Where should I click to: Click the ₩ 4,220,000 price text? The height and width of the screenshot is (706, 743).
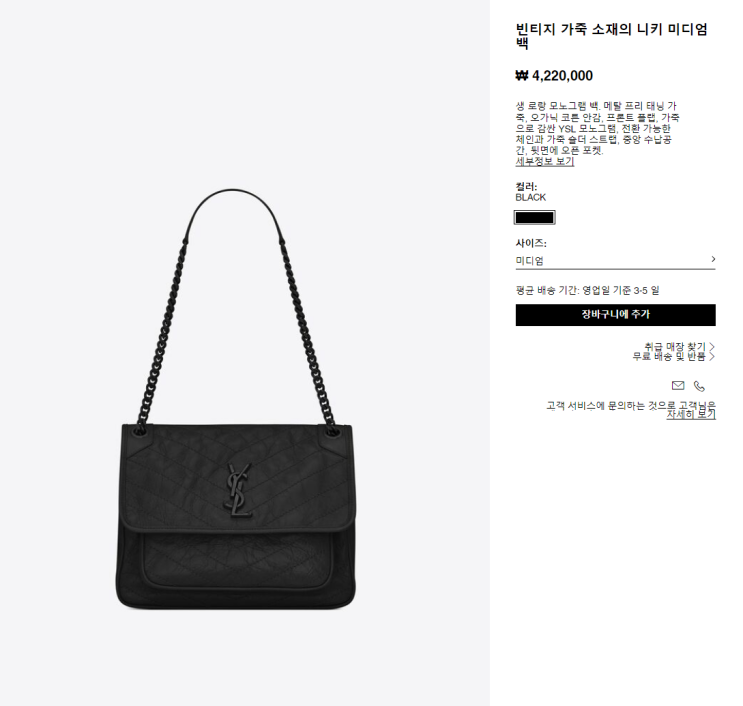[554, 76]
